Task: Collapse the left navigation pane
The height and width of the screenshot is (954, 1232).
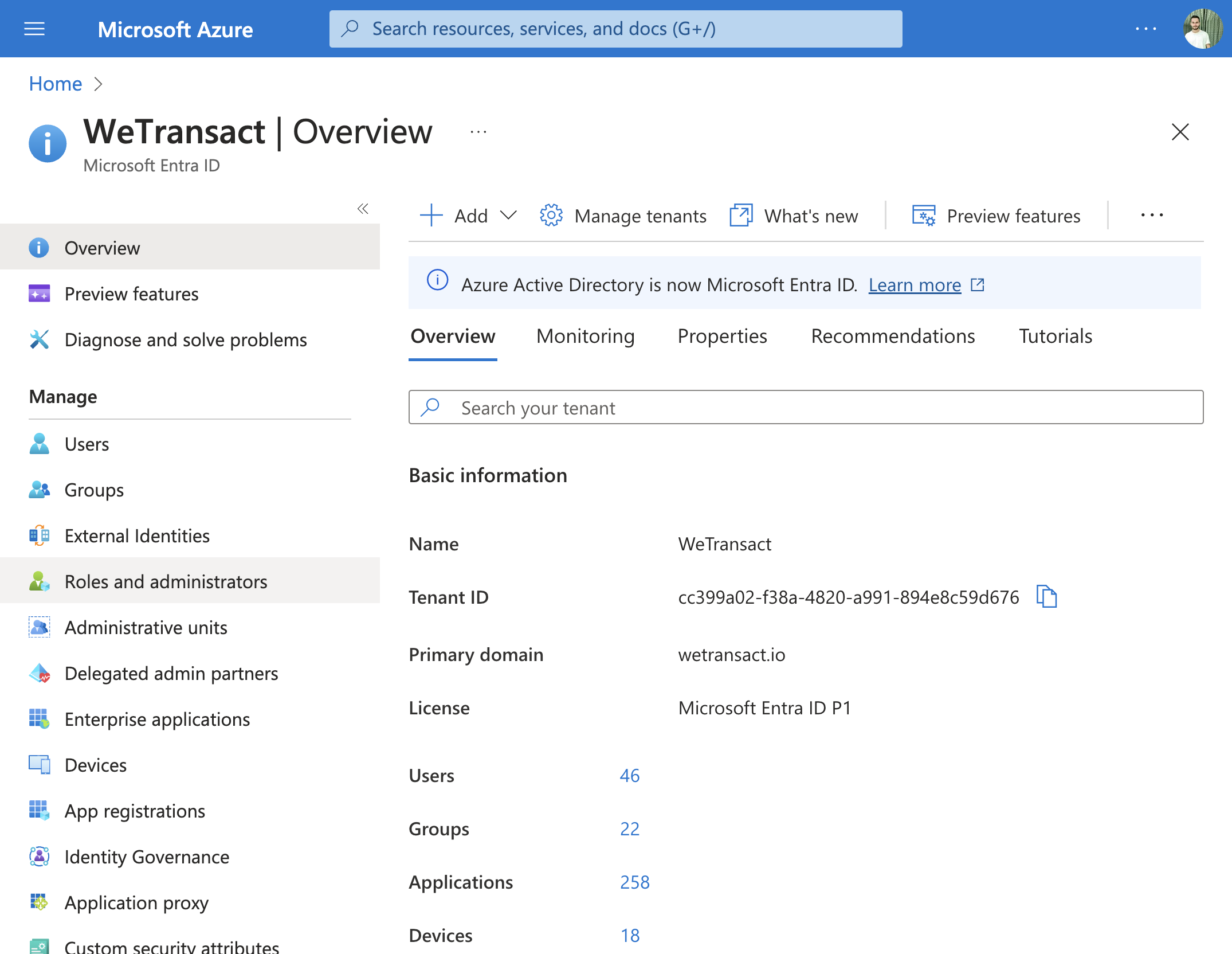Action: [363, 209]
